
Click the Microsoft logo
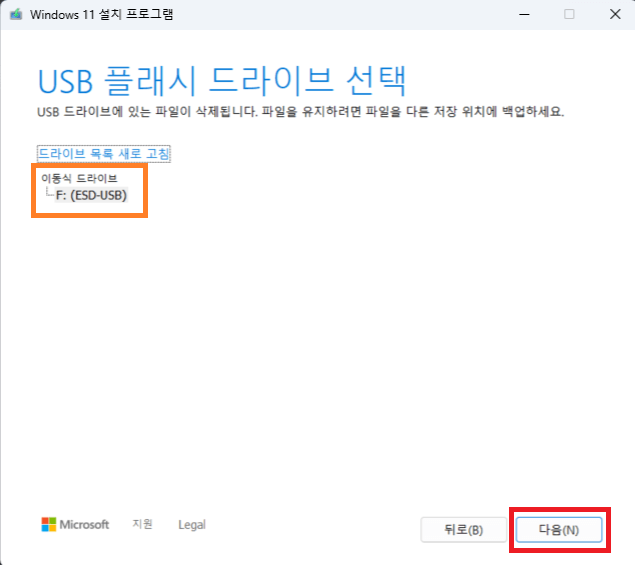coord(75,524)
